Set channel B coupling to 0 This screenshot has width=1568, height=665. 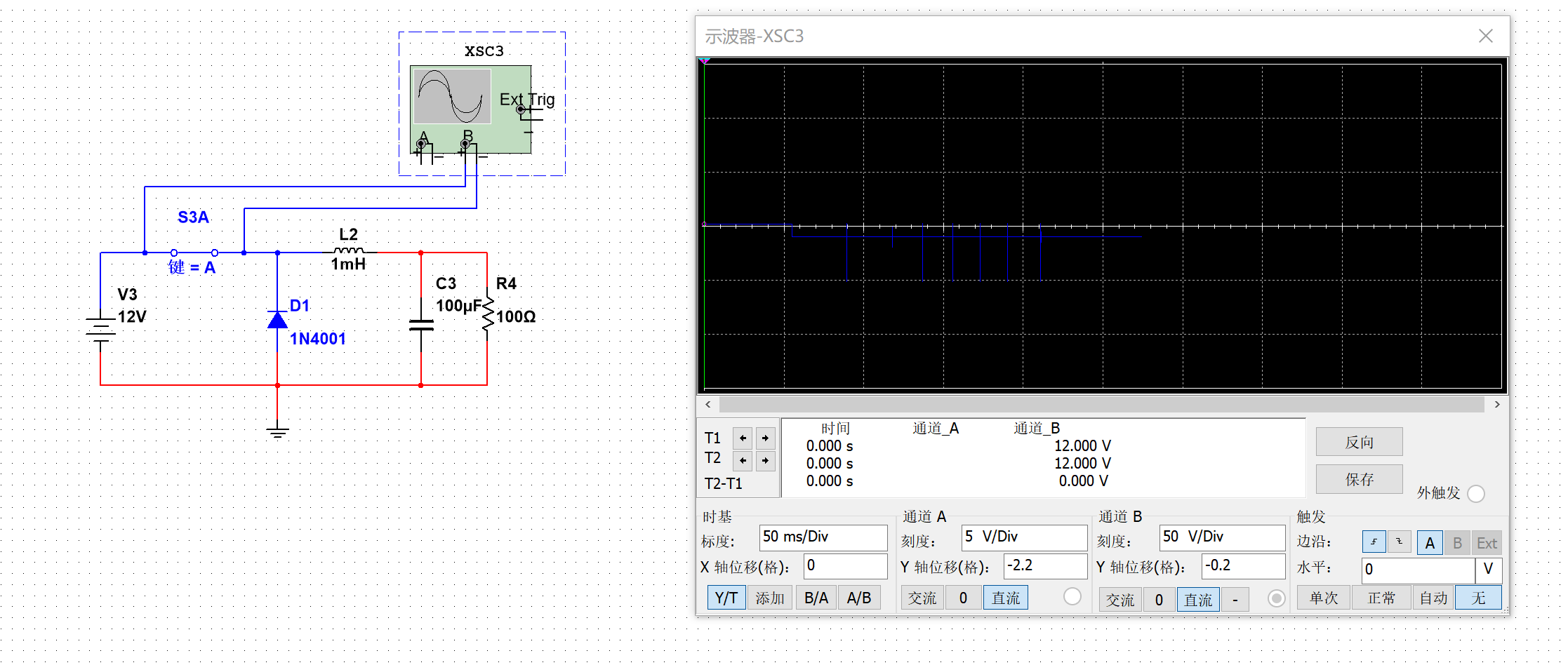click(x=1160, y=600)
